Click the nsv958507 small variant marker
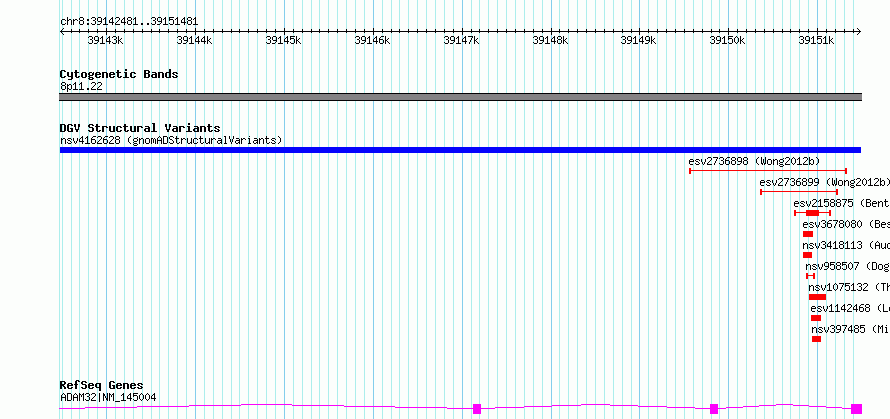890x419 pixels. point(811,276)
